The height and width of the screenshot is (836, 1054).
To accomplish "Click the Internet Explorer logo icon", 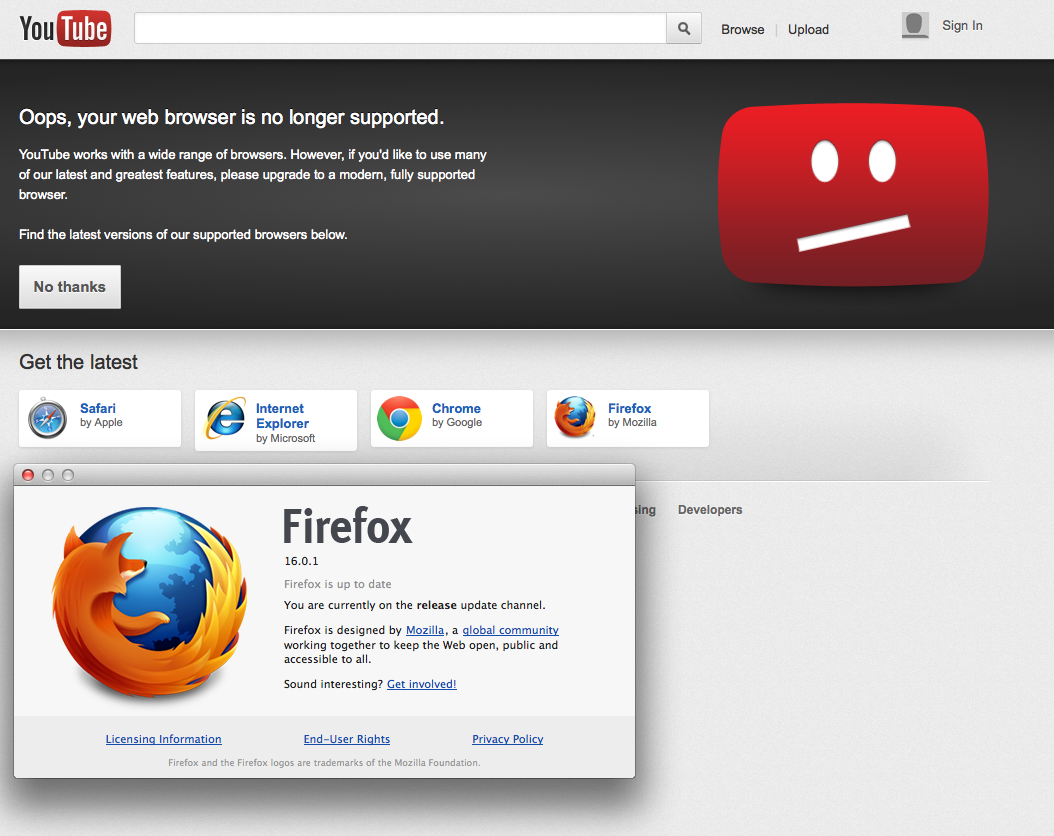I will (x=225, y=418).
